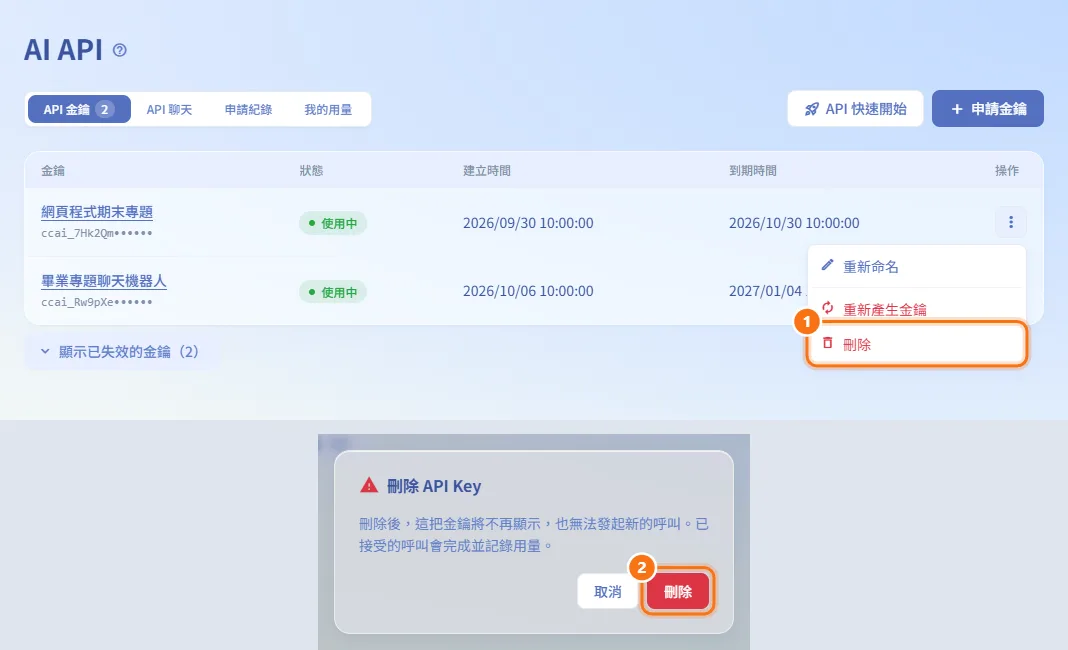Pick 刪除 from the actions menu
The height and width of the screenshot is (650, 1068).
pos(917,344)
